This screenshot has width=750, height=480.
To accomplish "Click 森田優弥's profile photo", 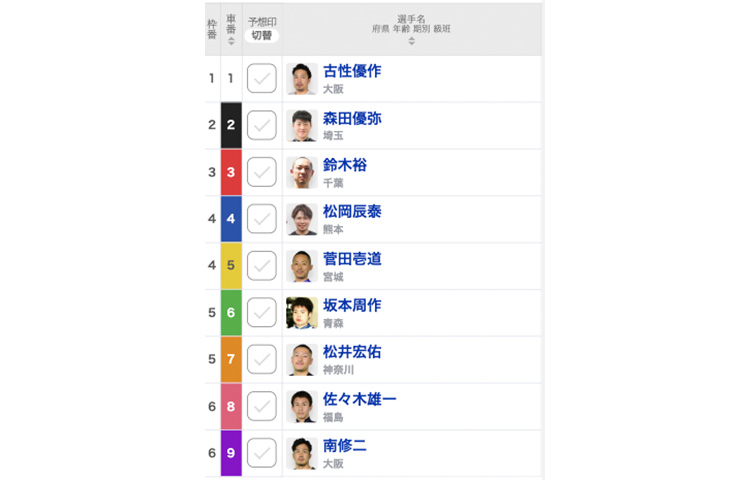I will click(302, 125).
